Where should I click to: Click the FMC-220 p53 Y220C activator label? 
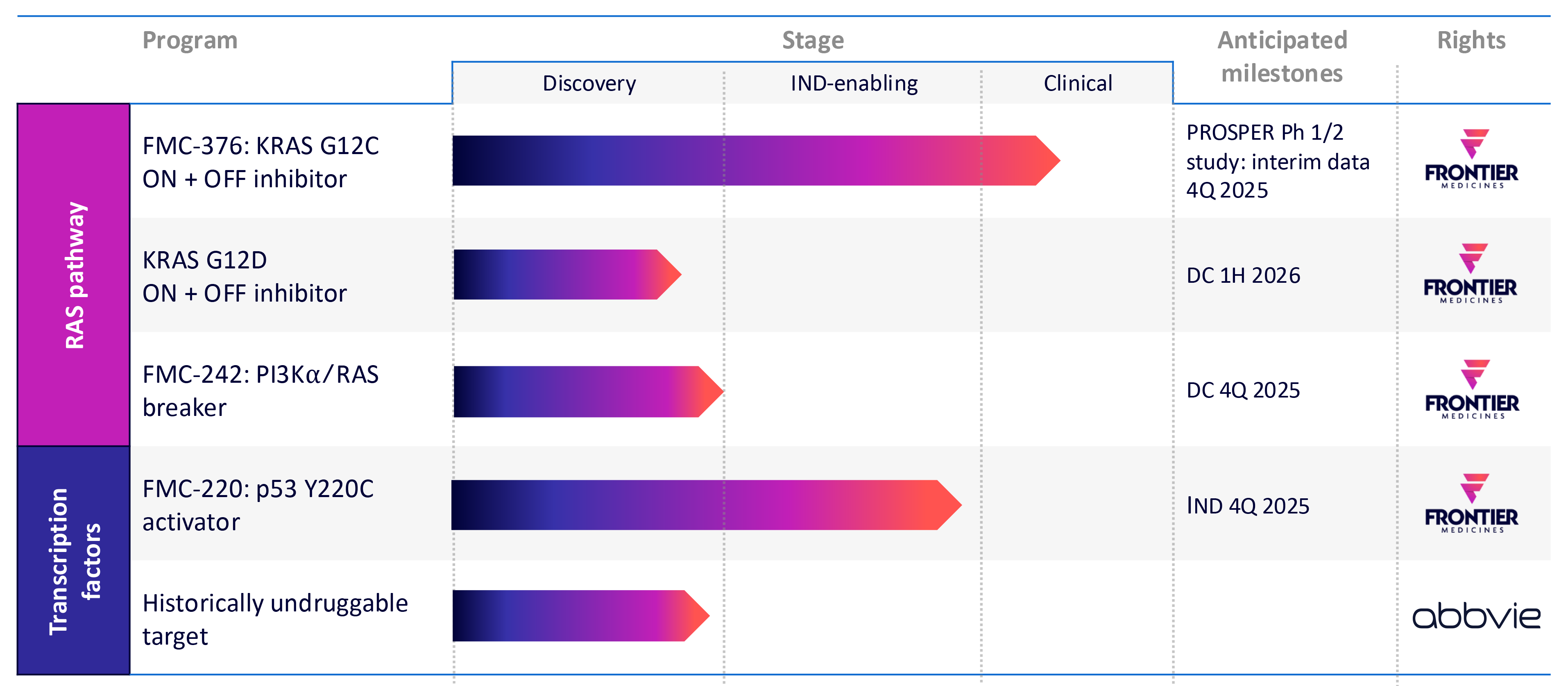pyautogui.click(x=258, y=505)
